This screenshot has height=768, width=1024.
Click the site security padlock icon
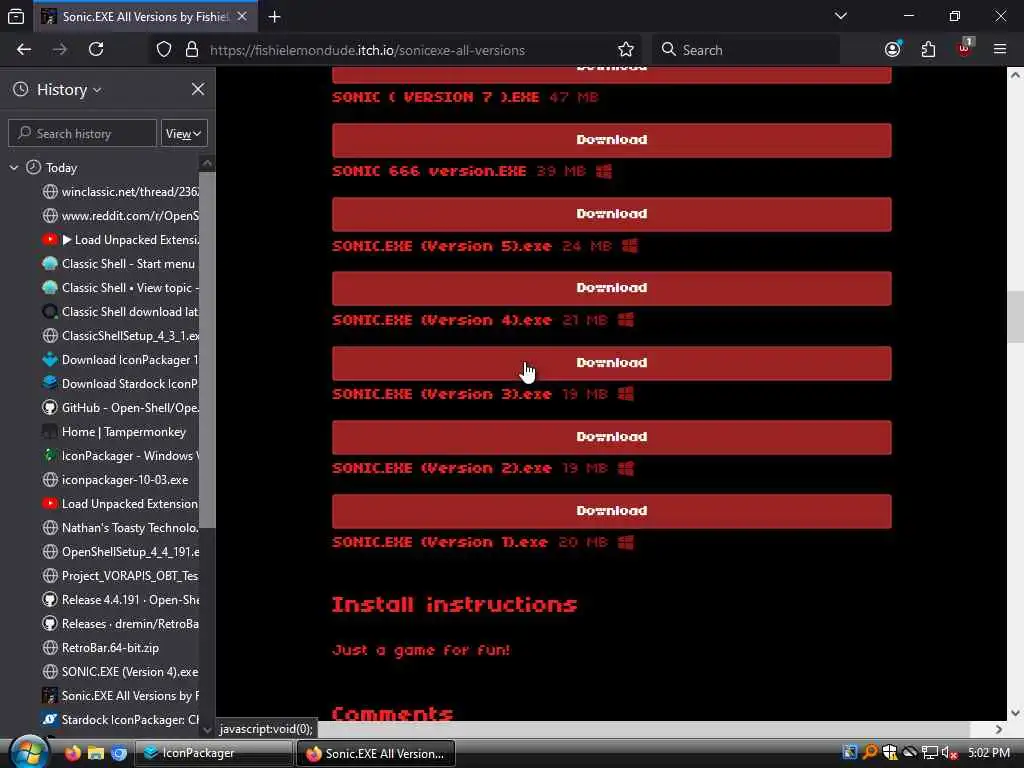point(192,50)
